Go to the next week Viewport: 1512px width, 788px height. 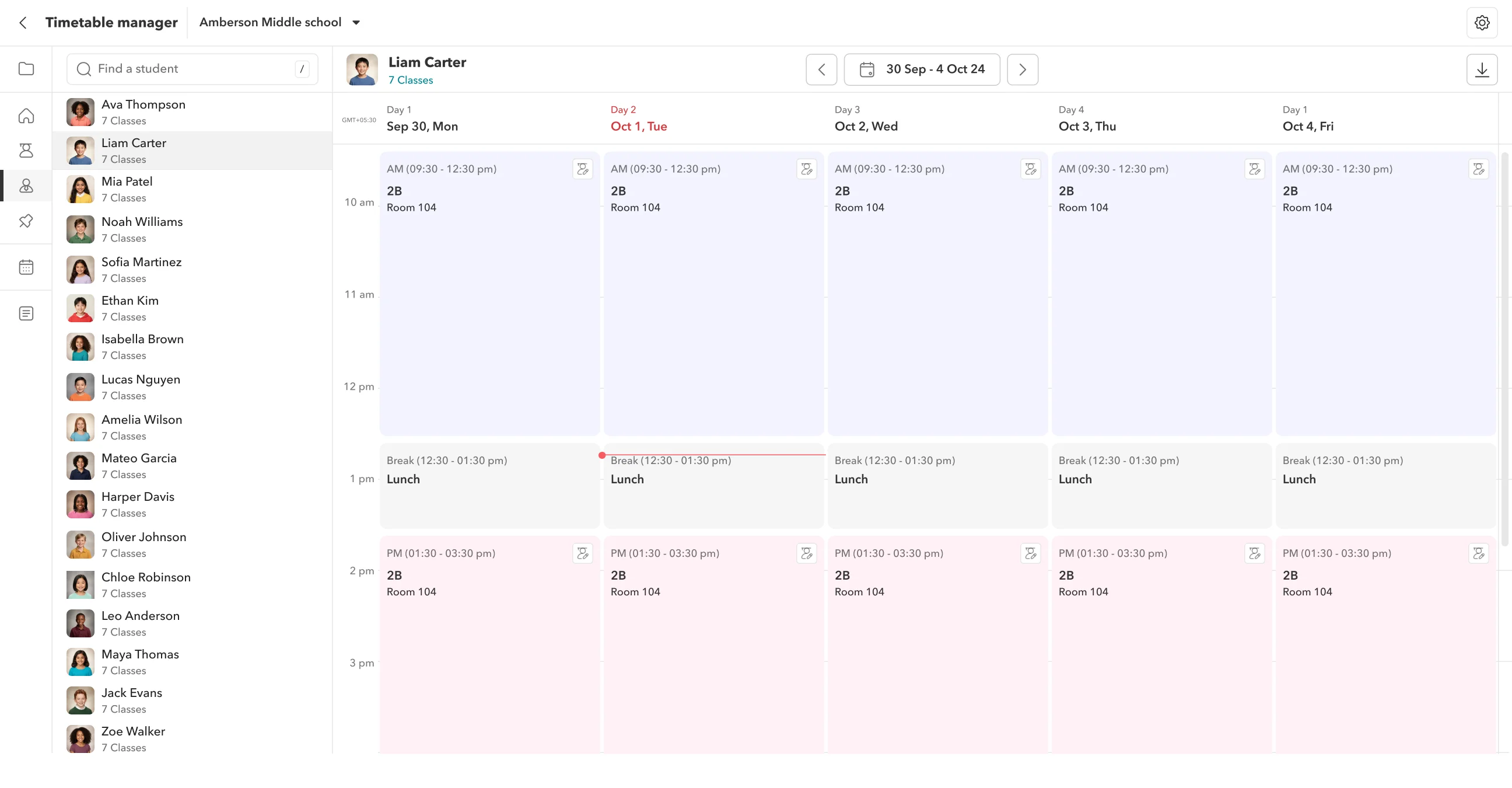pyautogui.click(x=1022, y=69)
